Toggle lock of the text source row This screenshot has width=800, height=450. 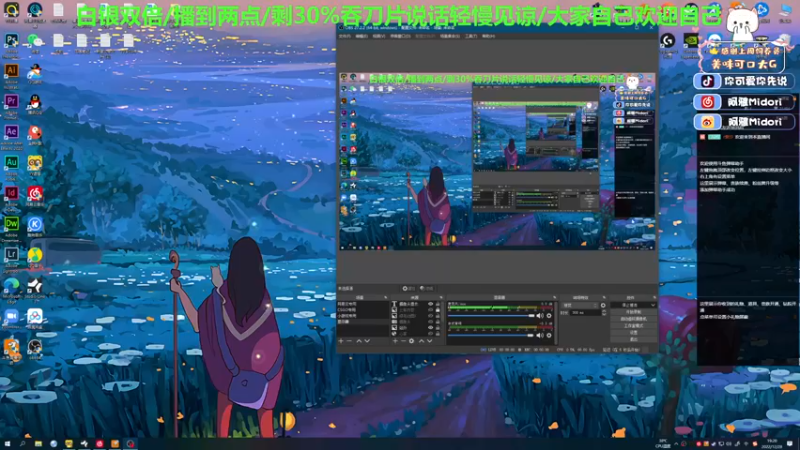437,304
